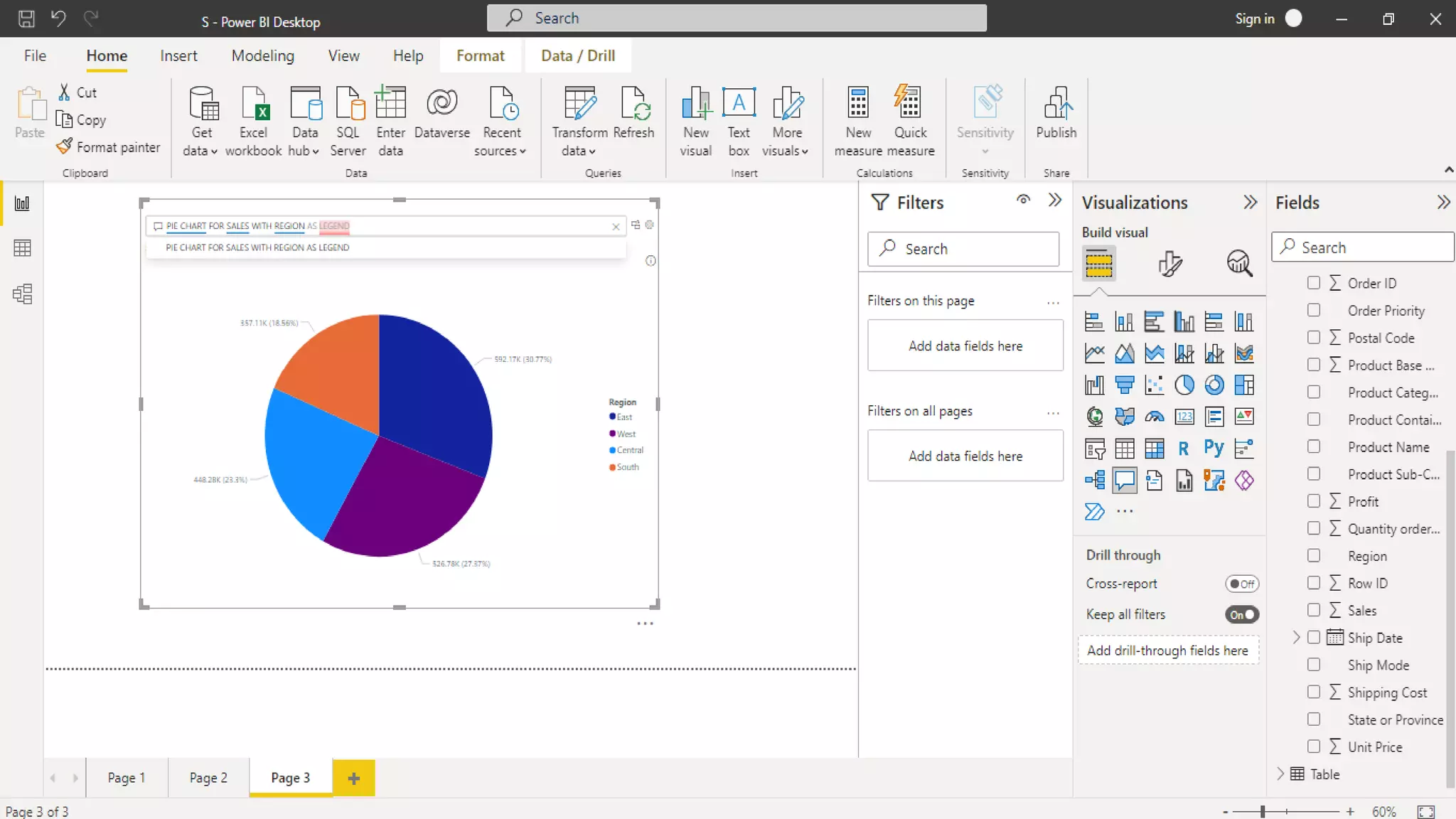Switch to Page 2 tab
Screen dimensions: 1456x819
click(208, 777)
